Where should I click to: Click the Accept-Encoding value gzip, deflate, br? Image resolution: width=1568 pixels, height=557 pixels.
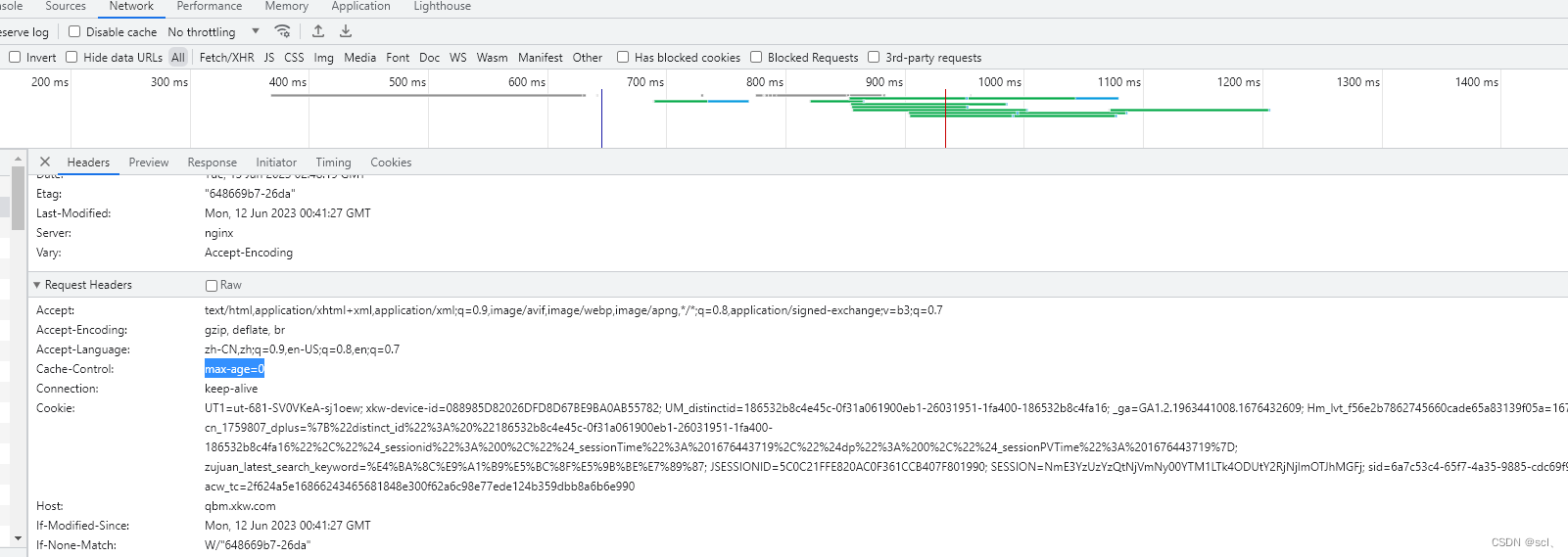[x=245, y=330]
